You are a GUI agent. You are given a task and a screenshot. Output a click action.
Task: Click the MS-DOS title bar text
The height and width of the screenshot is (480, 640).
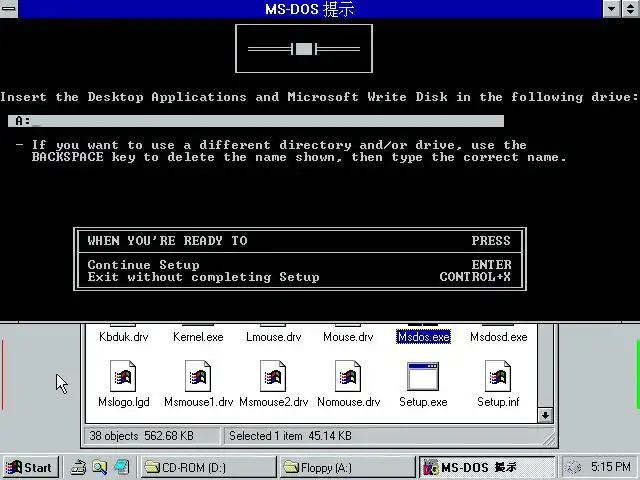click(309, 9)
